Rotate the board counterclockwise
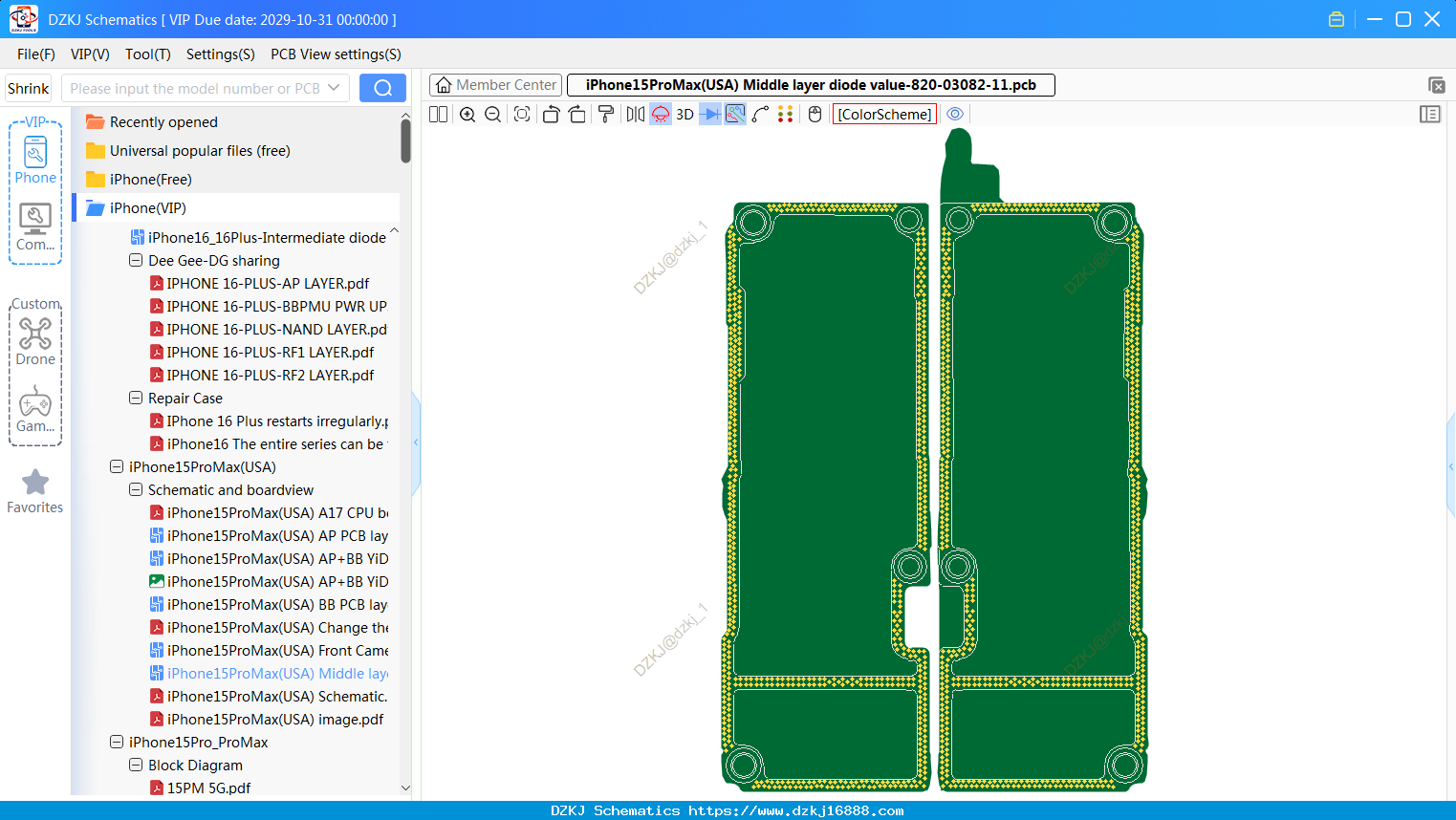 (551, 115)
